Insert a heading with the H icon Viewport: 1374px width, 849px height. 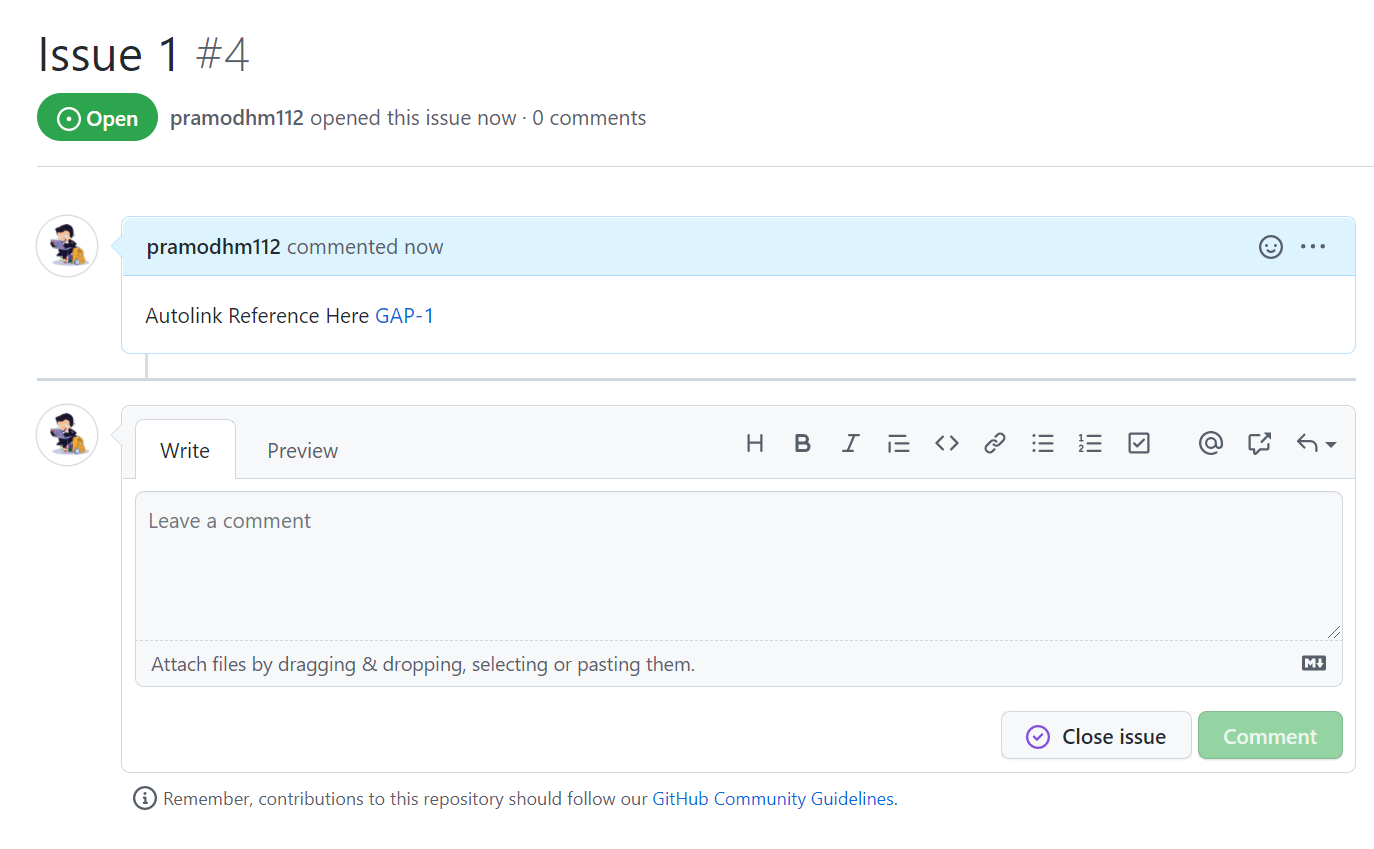[755, 443]
